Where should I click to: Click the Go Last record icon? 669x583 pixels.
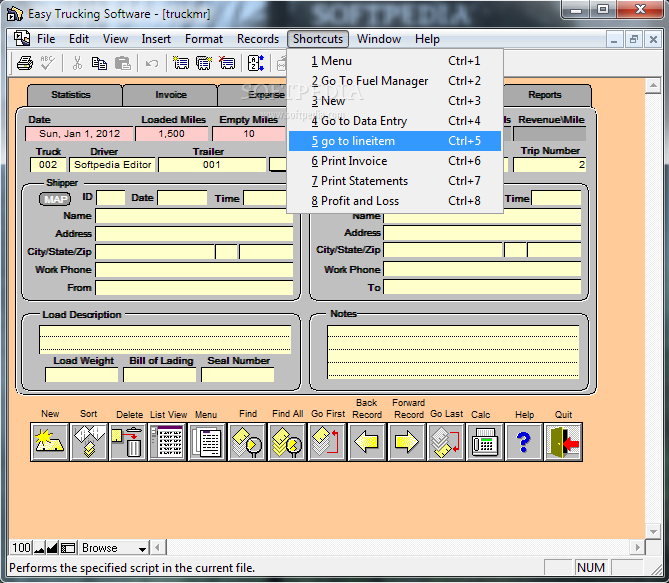point(445,442)
